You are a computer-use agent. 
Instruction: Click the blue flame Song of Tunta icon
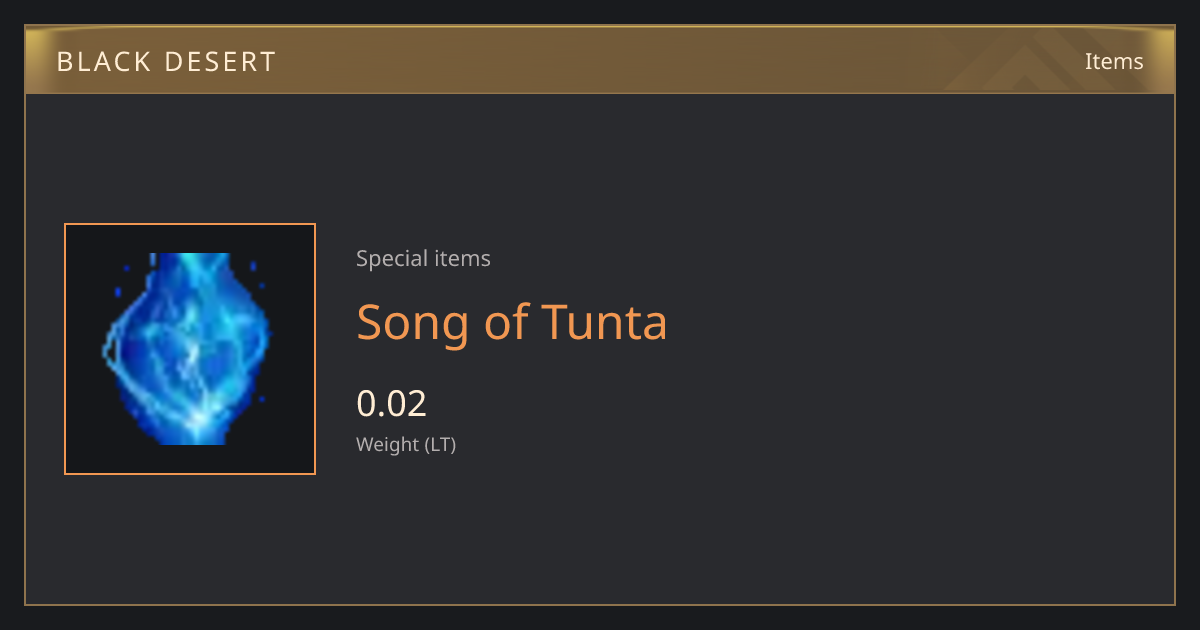187,349
